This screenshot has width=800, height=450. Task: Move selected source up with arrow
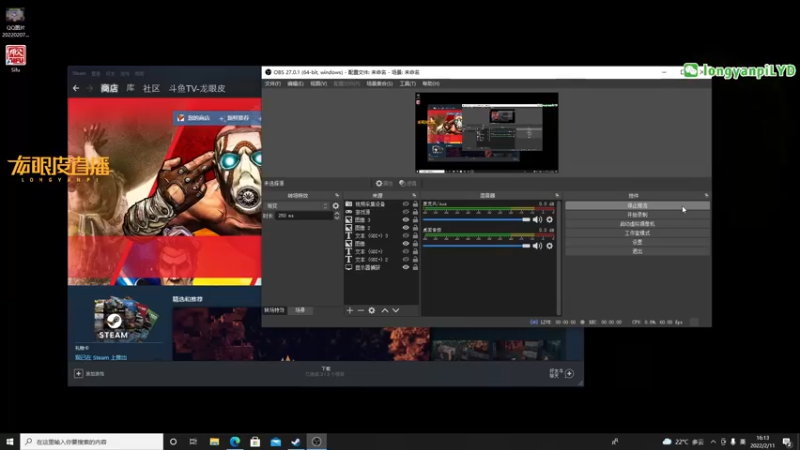(x=385, y=310)
